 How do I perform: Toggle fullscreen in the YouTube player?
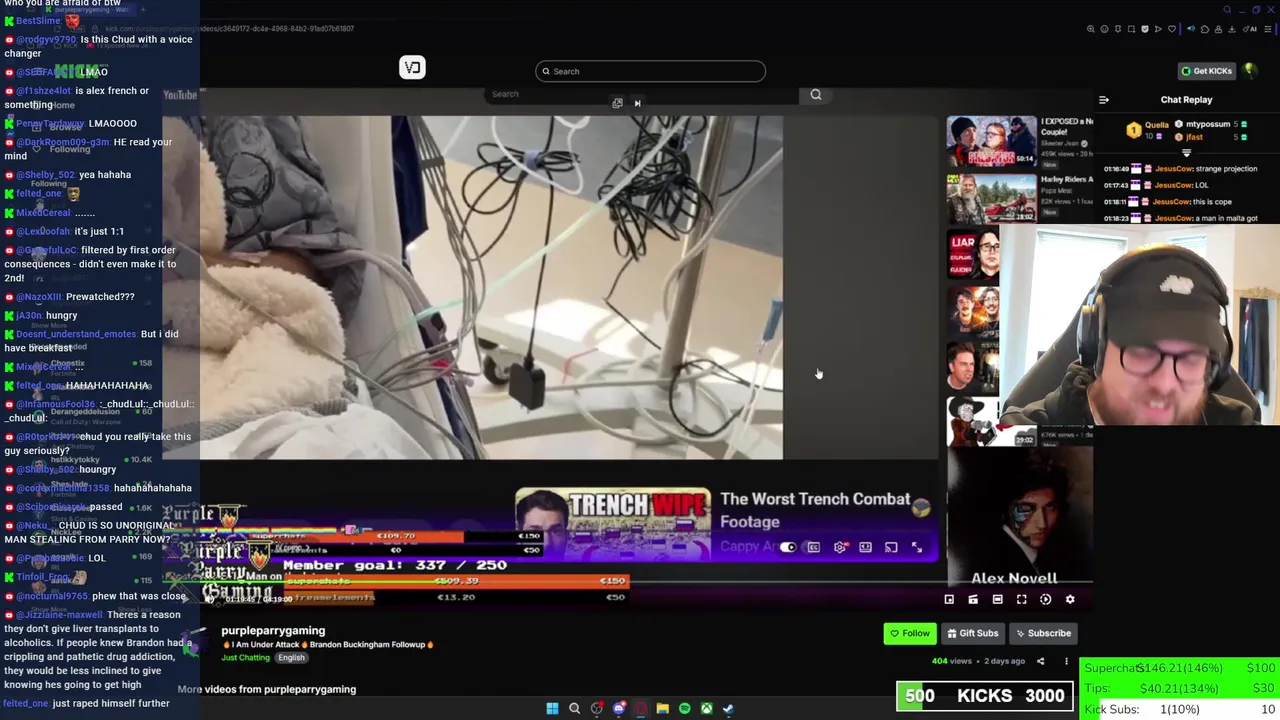pyautogui.click(x=917, y=547)
